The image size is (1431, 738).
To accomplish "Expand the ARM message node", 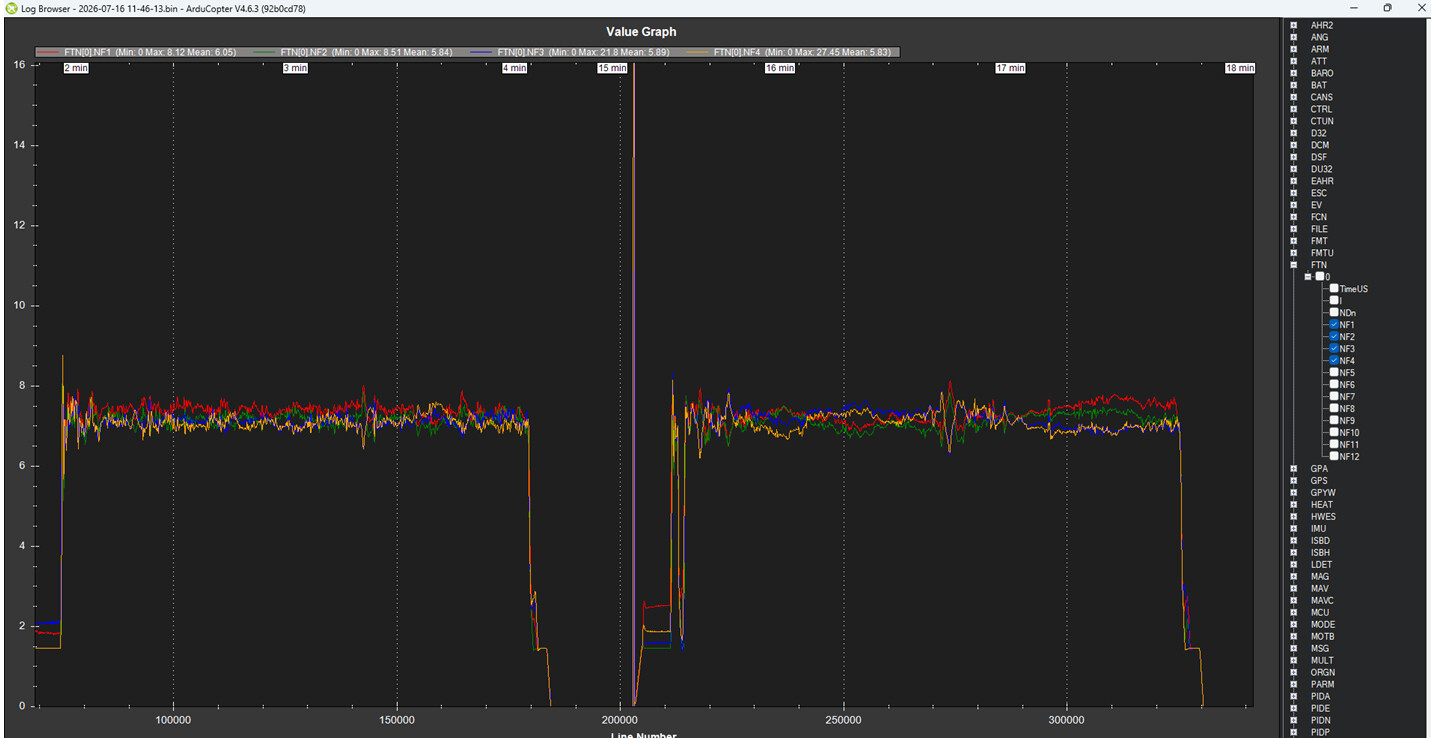I will 1294,49.
